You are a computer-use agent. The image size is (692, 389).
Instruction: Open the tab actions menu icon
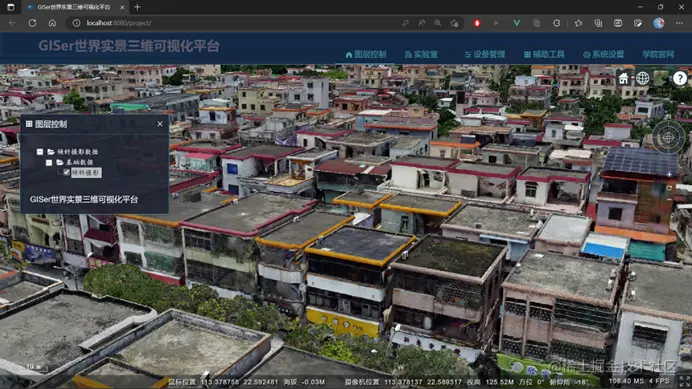pyautogui.click(x=11, y=7)
